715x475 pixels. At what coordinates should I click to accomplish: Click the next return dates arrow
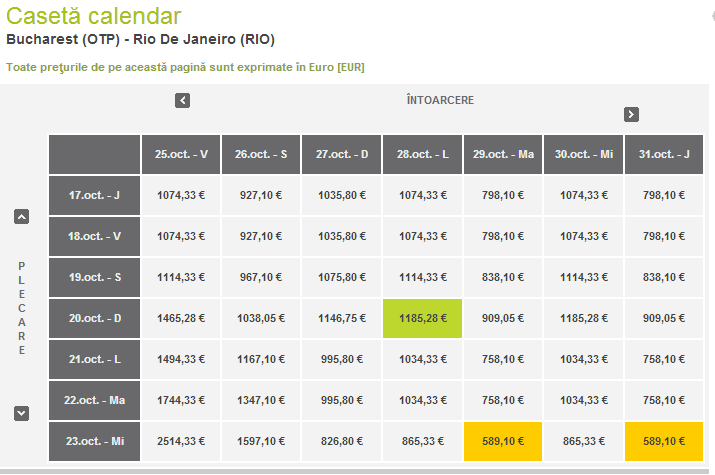click(631, 114)
